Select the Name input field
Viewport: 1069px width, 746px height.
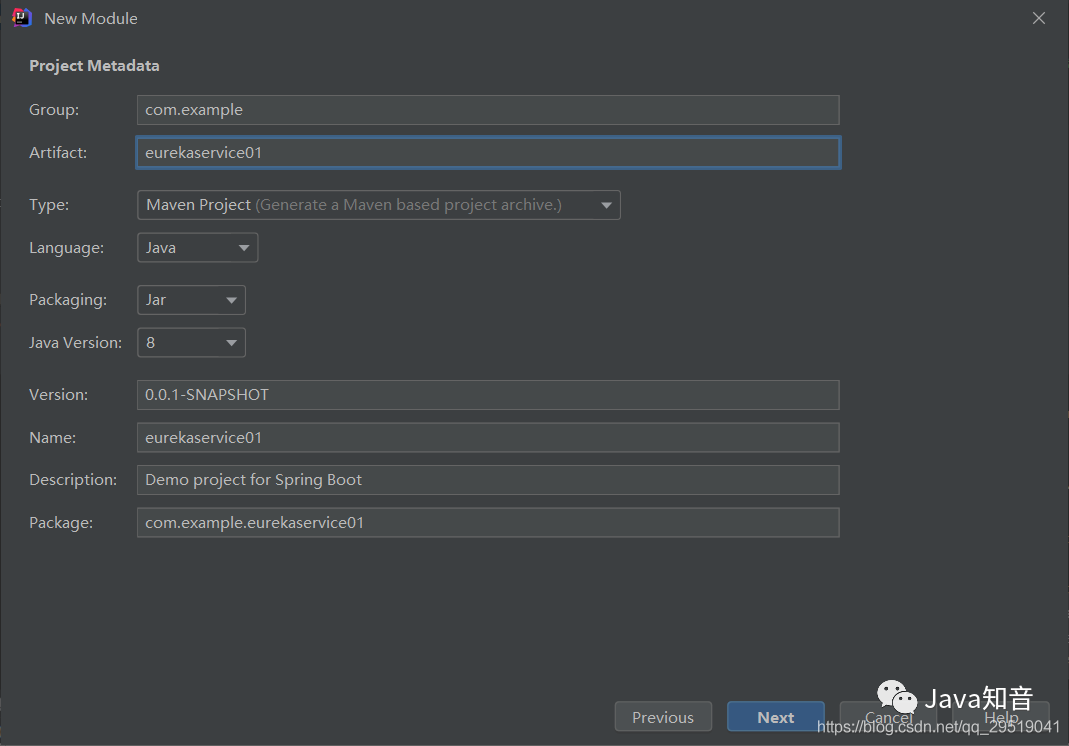pos(487,438)
